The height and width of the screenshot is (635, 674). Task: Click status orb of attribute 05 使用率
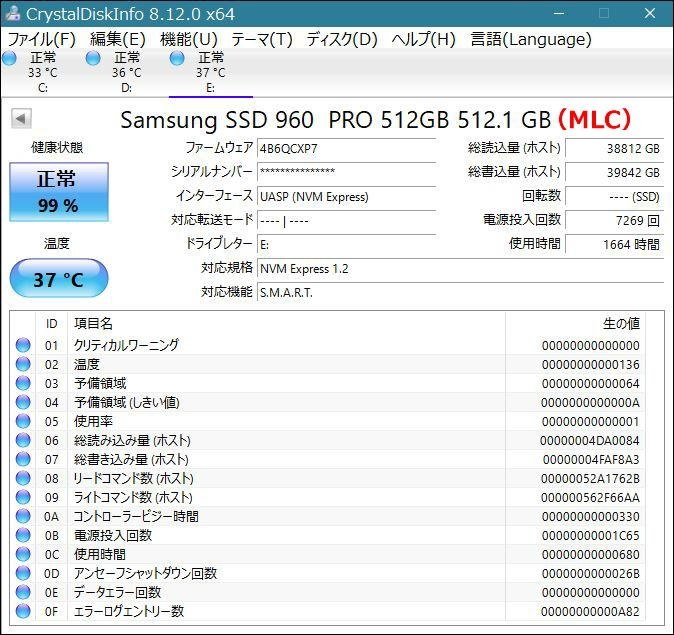(23, 421)
